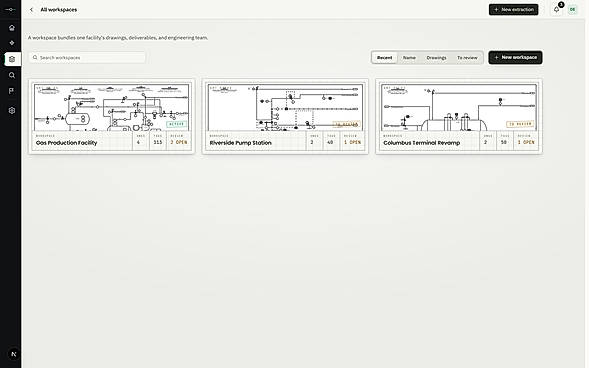Sort workspaces by Recent

tap(384, 57)
